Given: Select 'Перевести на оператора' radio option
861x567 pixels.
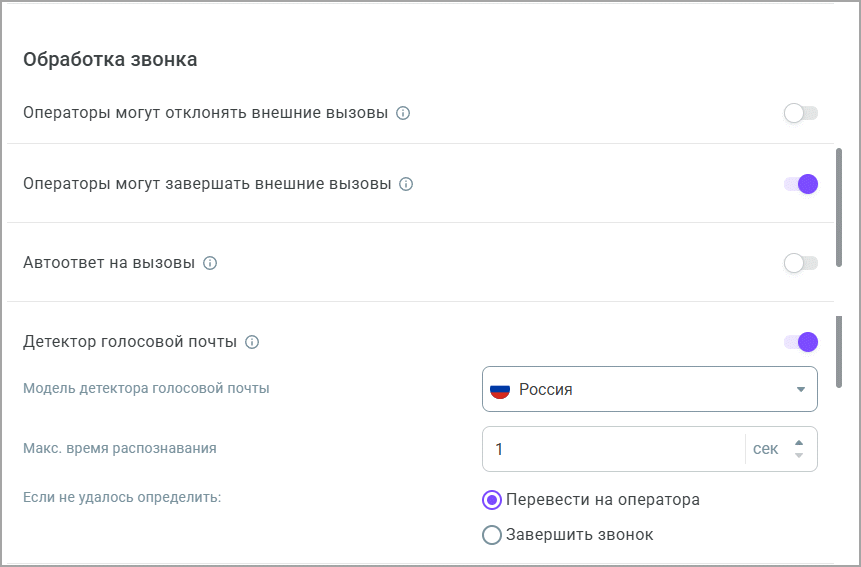Looking at the screenshot, I should tap(491, 500).
